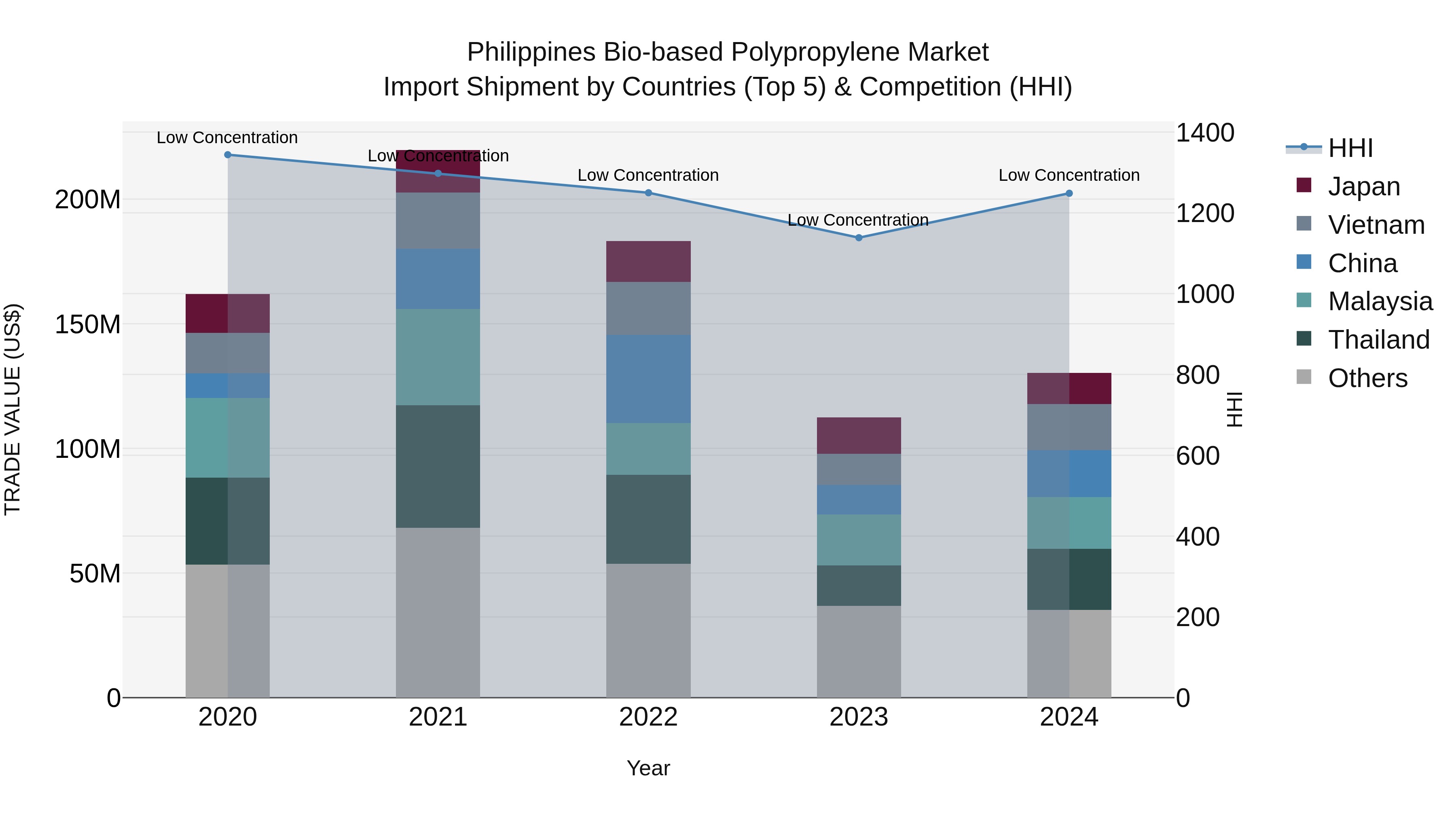Select the 2022 HHI data point
The height and width of the screenshot is (819, 1456).
[x=648, y=193]
